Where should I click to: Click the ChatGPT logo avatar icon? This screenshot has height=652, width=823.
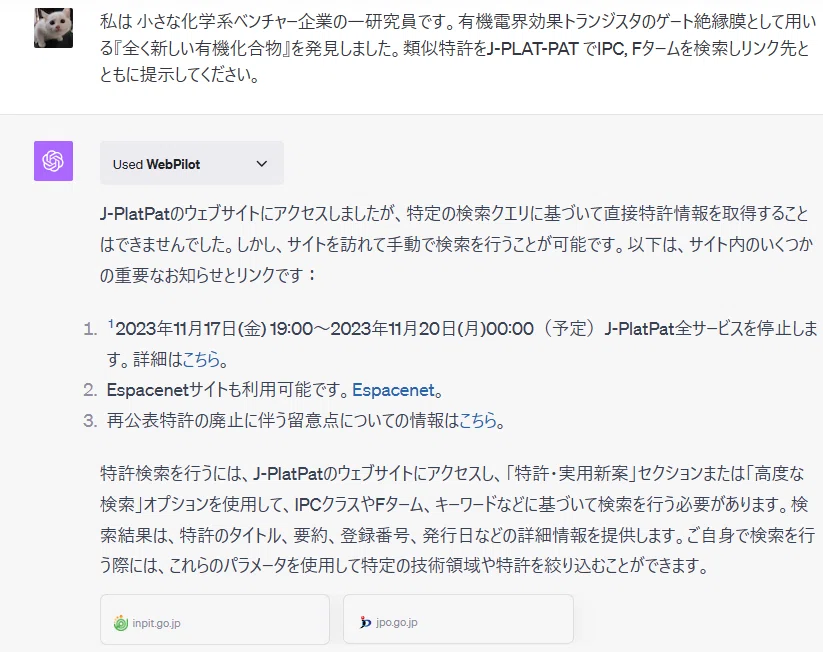(x=54, y=161)
